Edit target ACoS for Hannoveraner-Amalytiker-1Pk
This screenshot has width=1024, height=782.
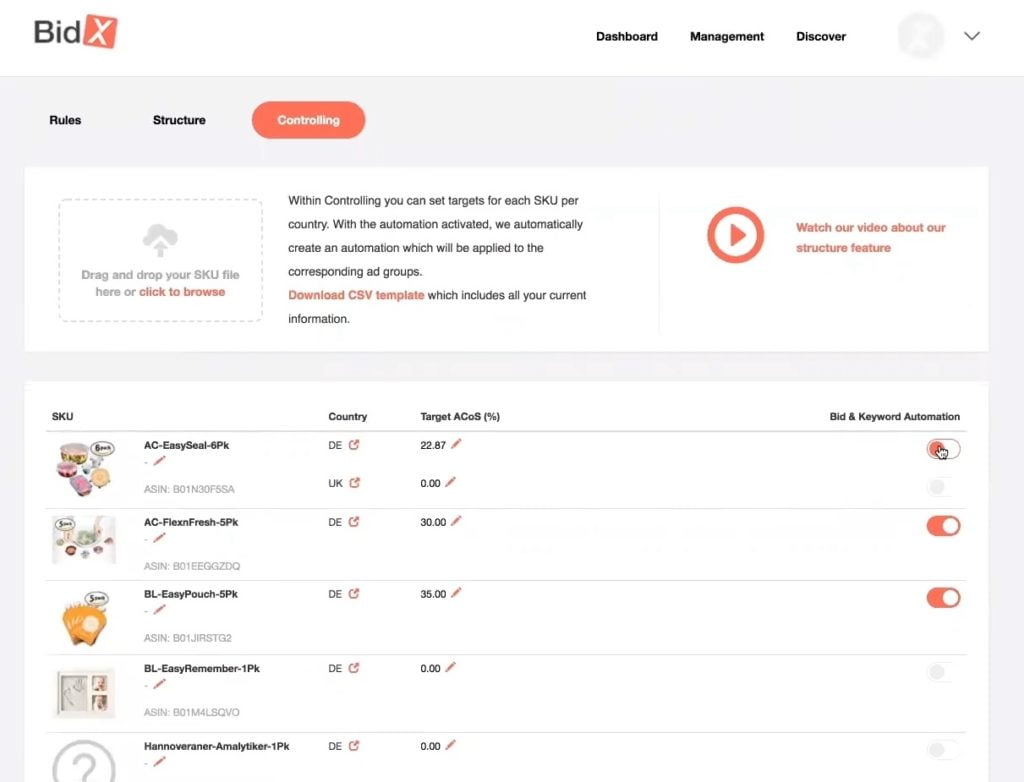(x=451, y=745)
